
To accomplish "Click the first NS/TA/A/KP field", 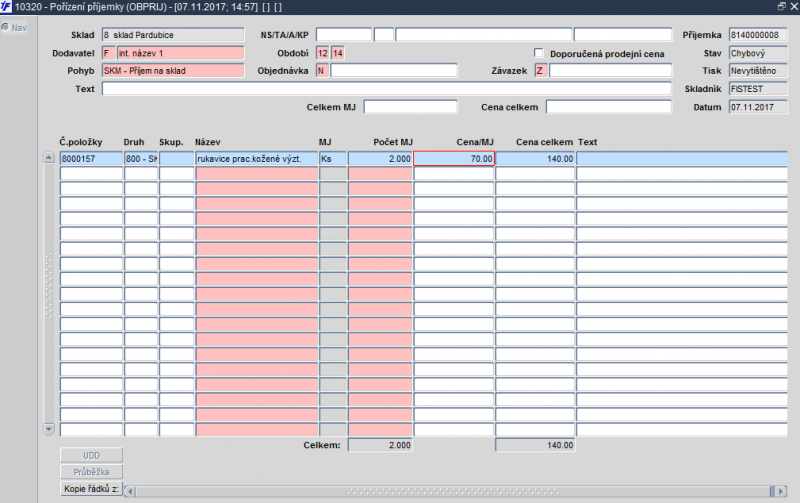I will point(344,35).
